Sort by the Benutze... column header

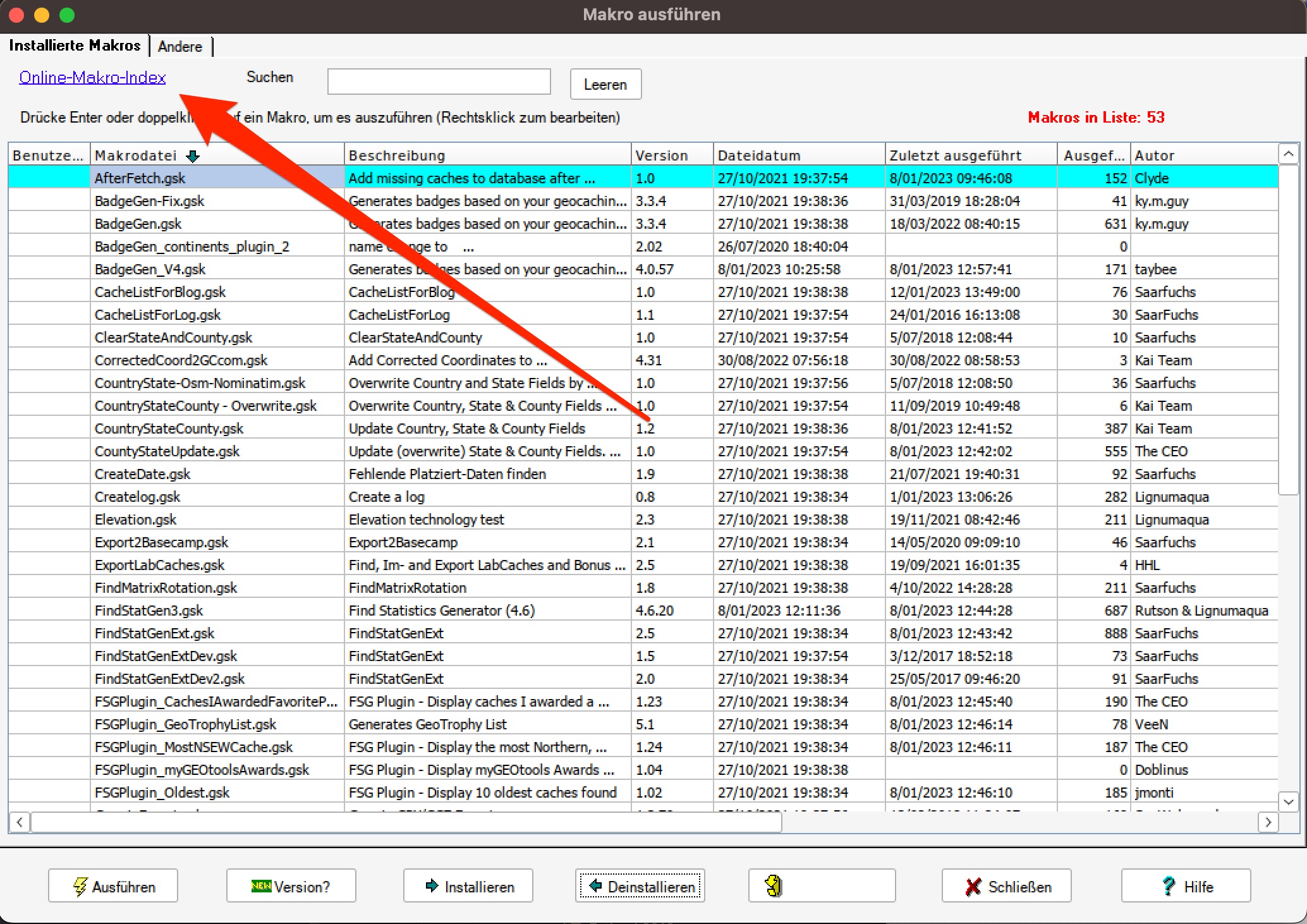[x=49, y=155]
